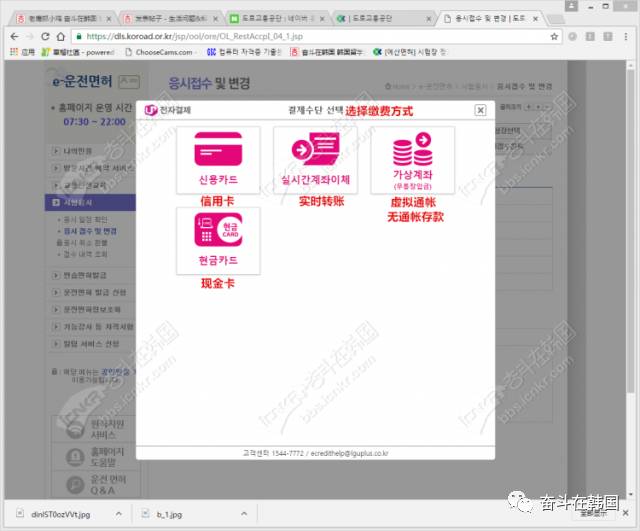Pick the 현금카드 cash card option

point(218,241)
